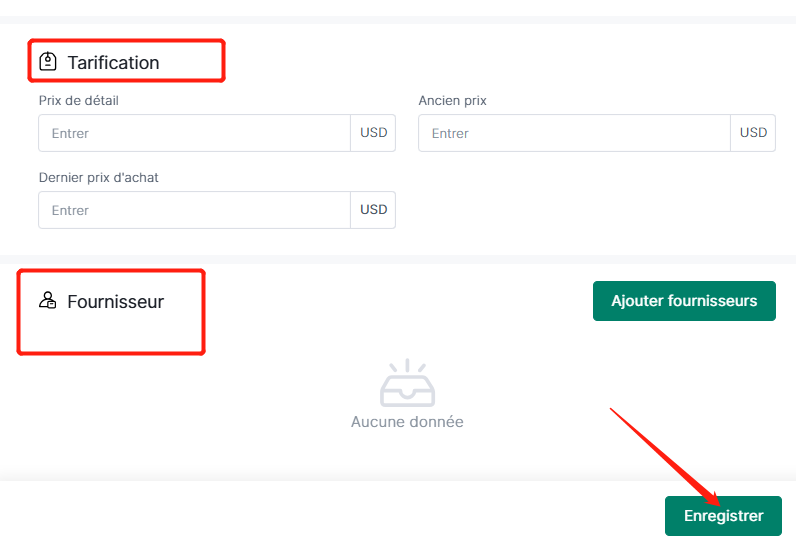Click the Tarification price tag icon
The height and width of the screenshot is (541, 796).
point(48,61)
